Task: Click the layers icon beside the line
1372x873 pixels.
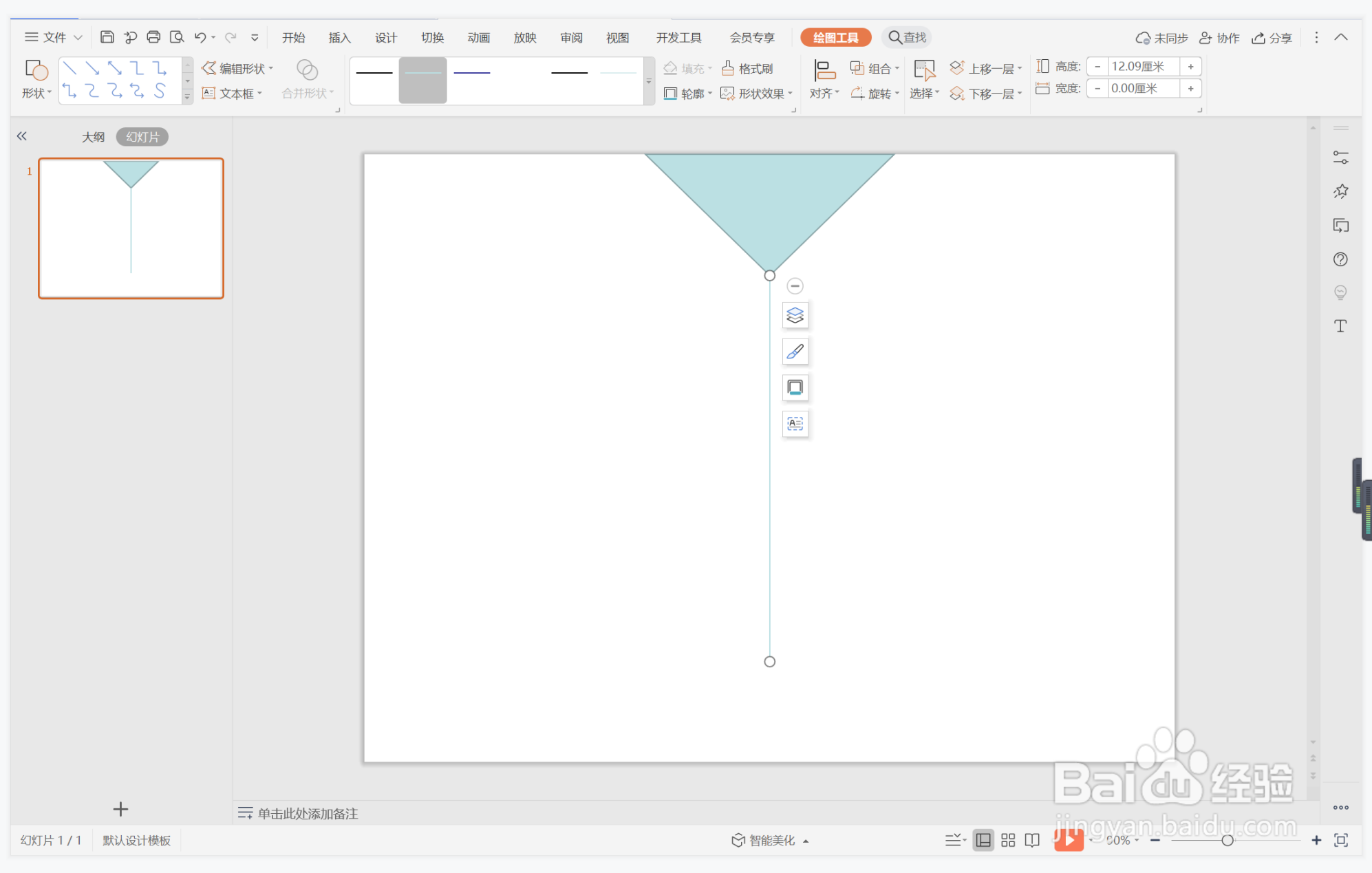Action: [x=795, y=316]
